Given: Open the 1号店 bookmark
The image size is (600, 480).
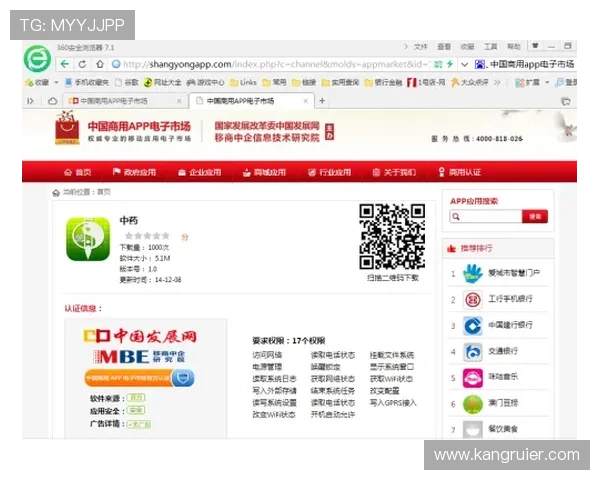Looking at the screenshot, I should coord(426,82).
